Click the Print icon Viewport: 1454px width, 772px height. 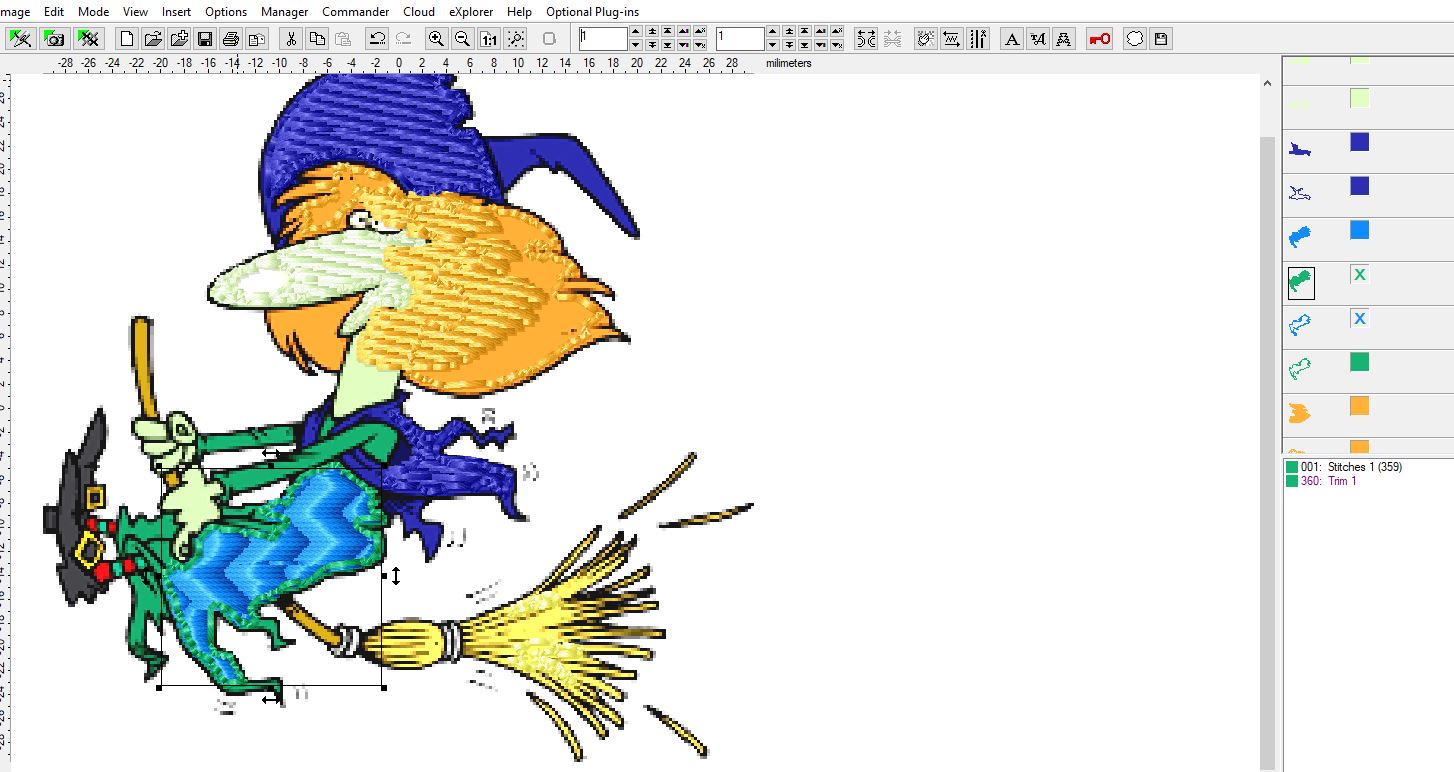(231, 39)
